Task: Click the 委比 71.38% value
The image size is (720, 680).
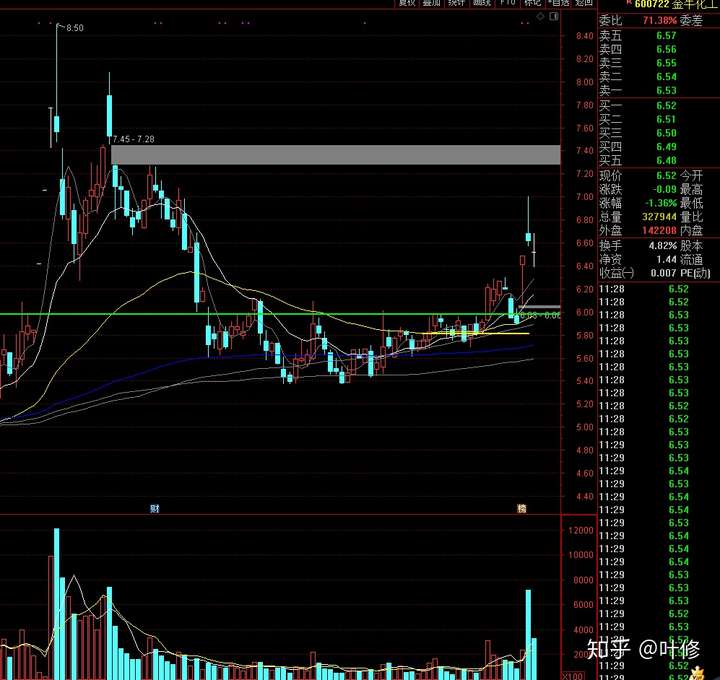Action: click(x=659, y=21)
